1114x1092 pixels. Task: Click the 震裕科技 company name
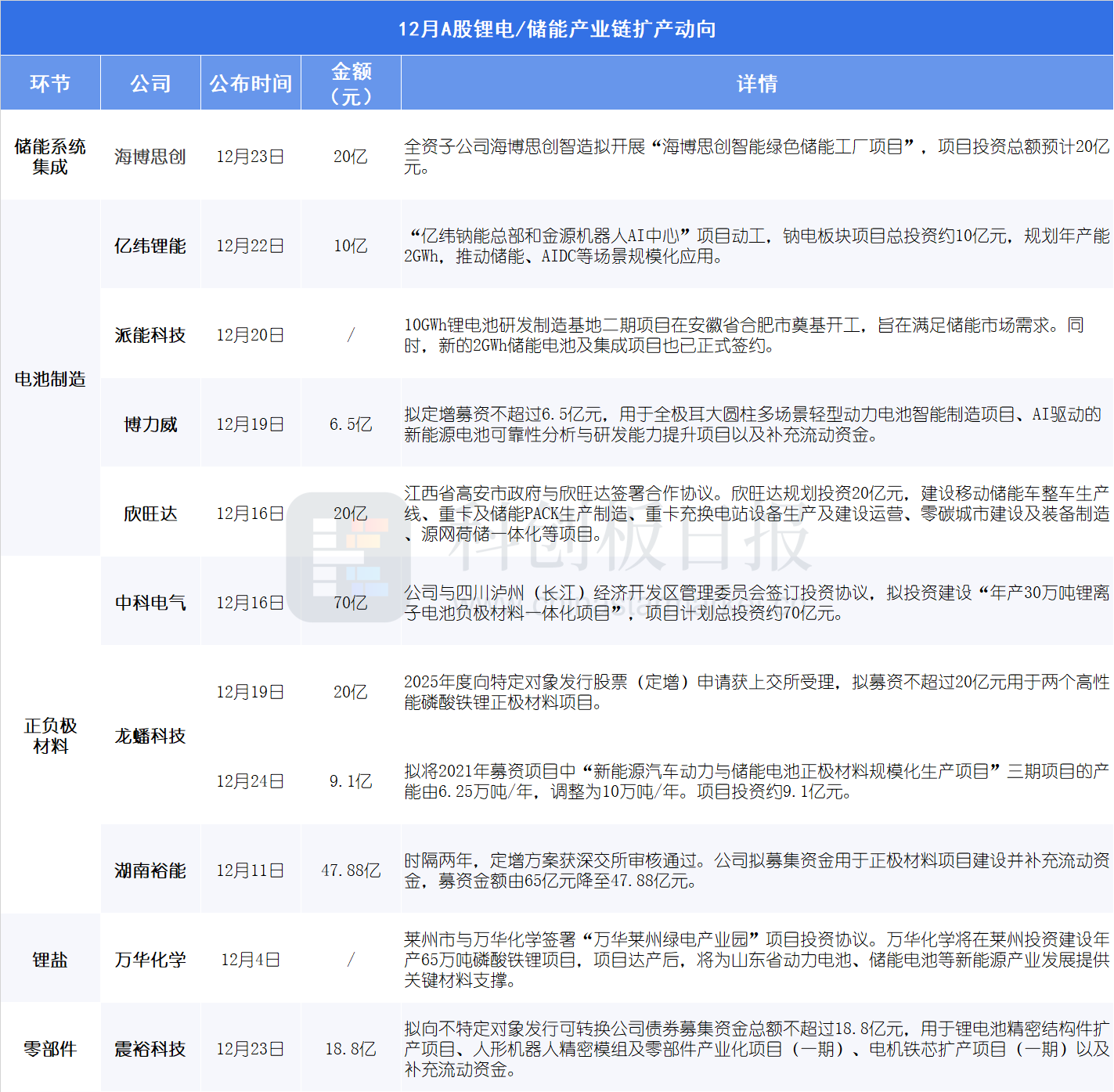click(x=150, y=1049)
